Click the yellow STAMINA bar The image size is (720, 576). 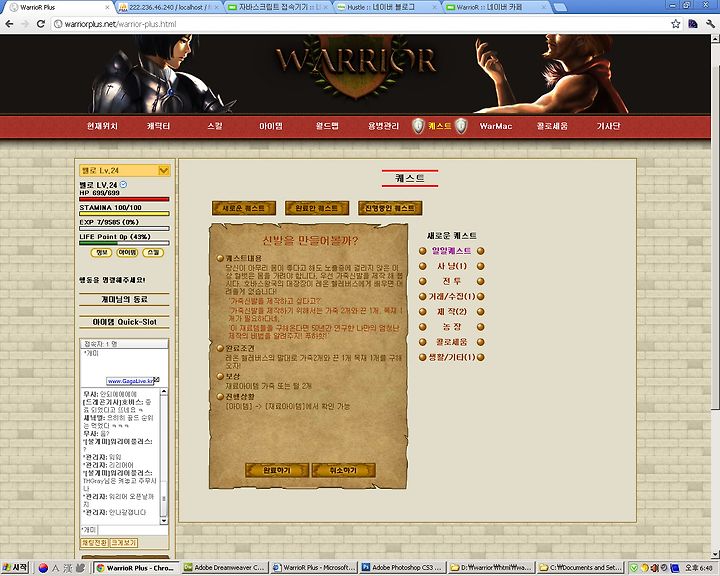tap(124, 213)
